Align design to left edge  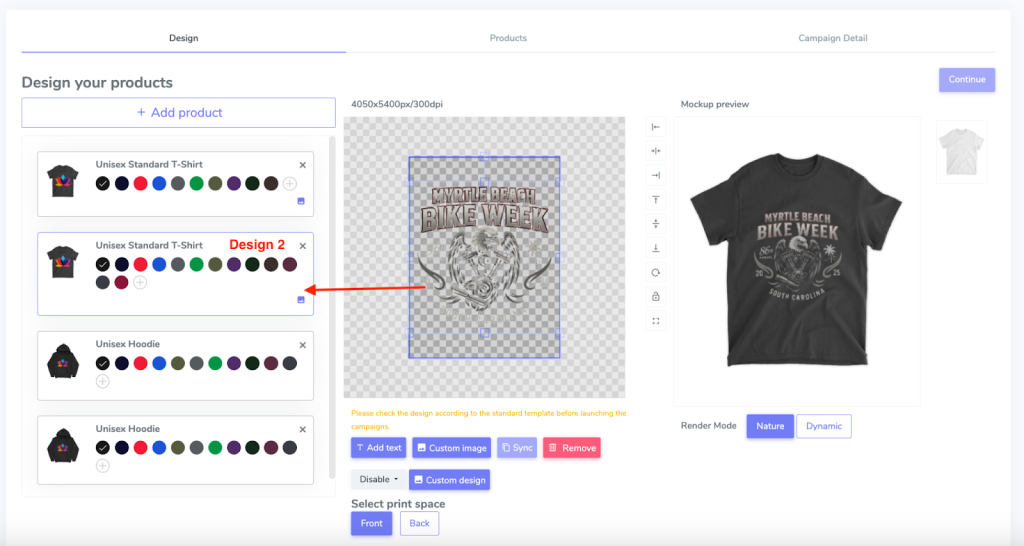click(x=656, y=127)
